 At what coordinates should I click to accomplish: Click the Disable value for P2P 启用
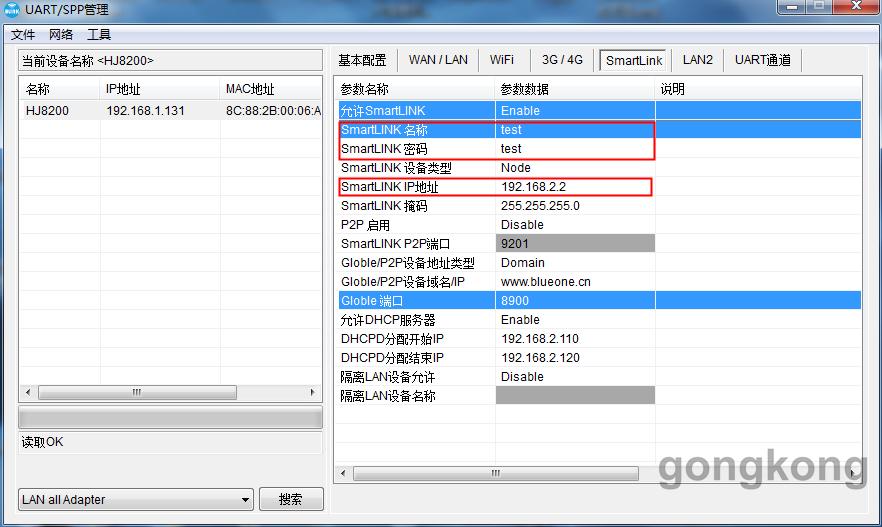pos(522,225)
